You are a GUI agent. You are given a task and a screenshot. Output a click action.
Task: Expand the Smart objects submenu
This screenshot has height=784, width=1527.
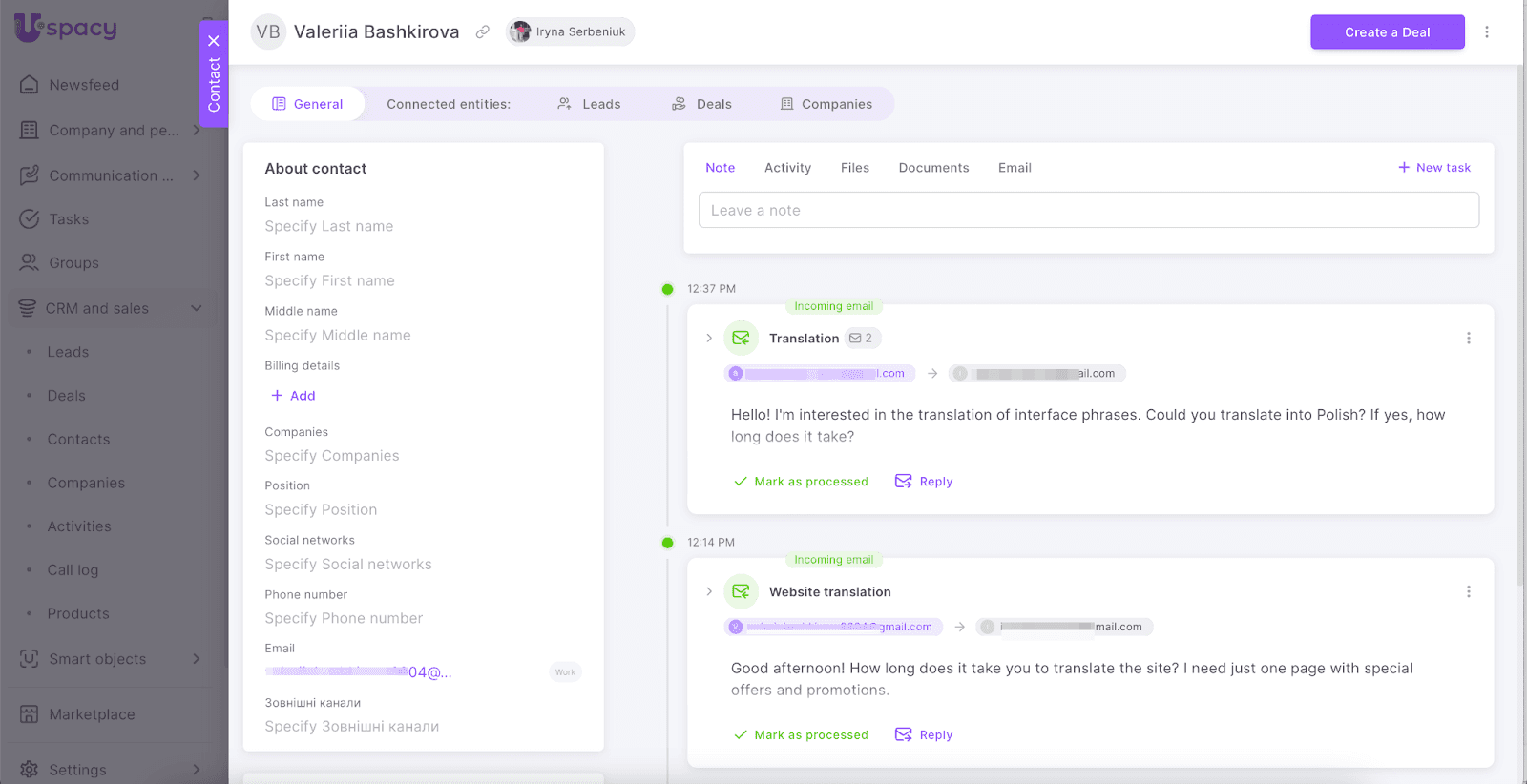click(x=197, y=659)
